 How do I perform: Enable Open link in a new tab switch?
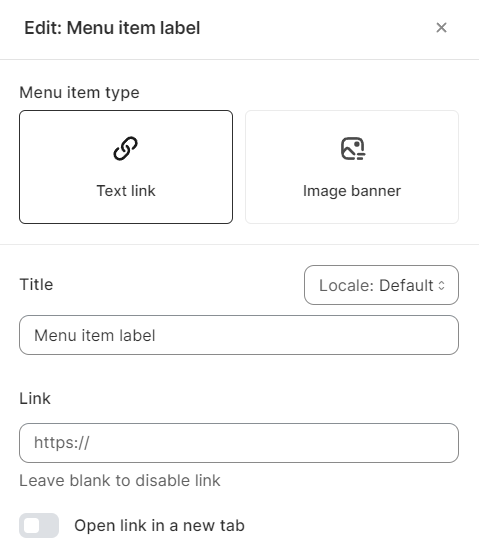coord(39,525)
